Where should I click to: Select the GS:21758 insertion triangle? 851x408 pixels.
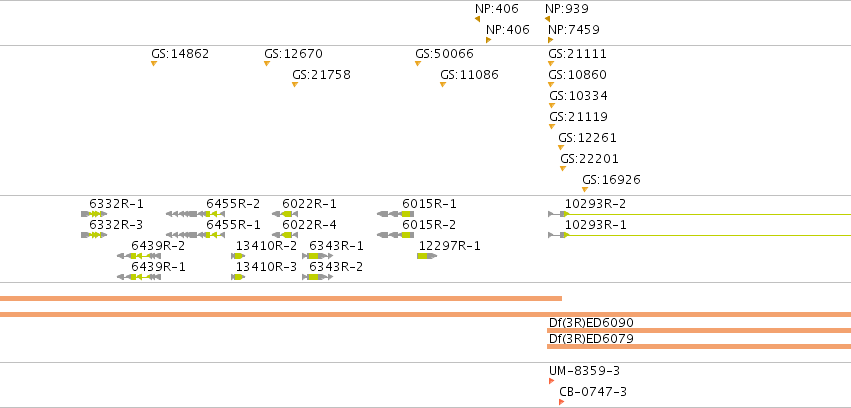295,85
